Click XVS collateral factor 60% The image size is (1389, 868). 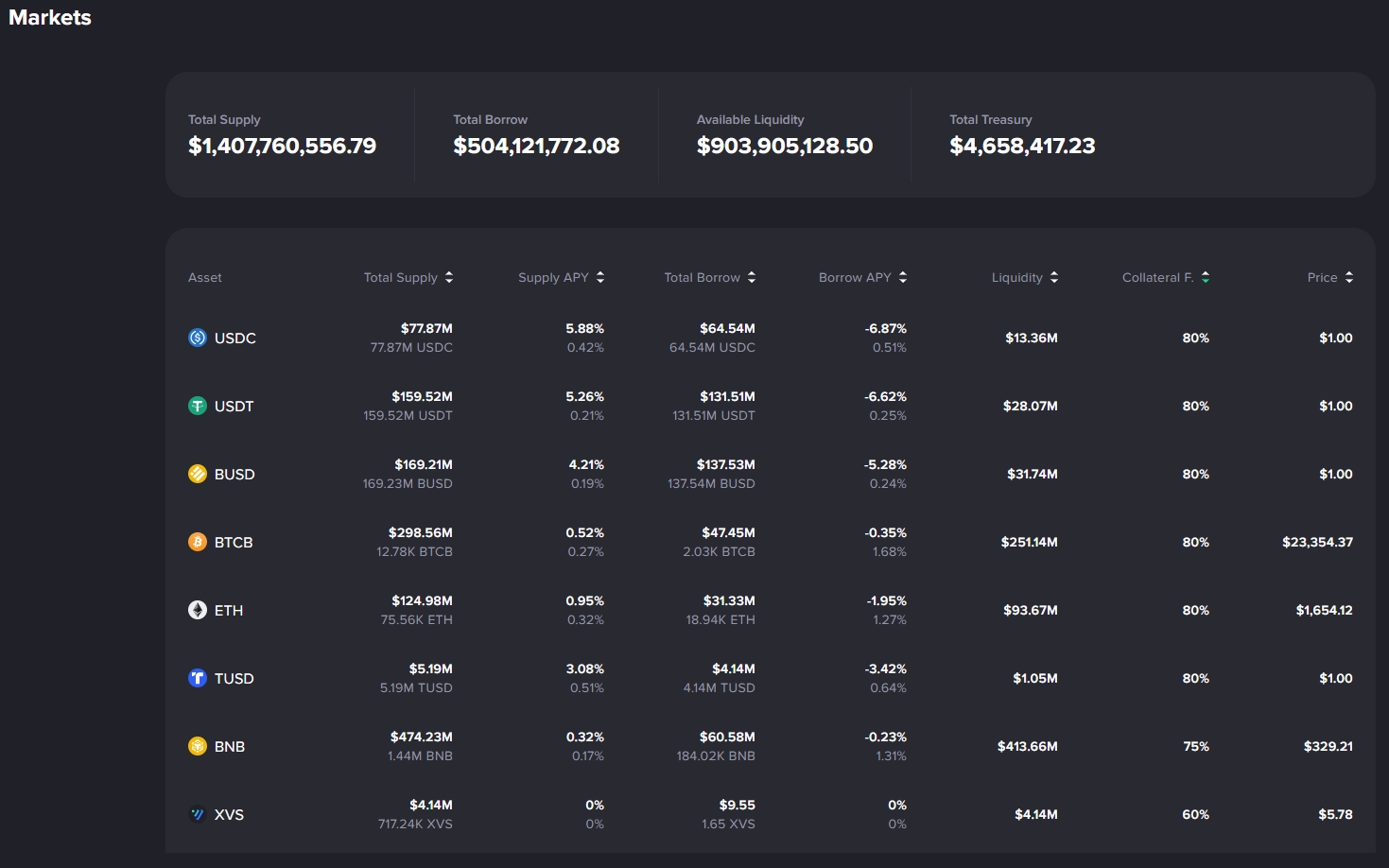point(1196,814)
